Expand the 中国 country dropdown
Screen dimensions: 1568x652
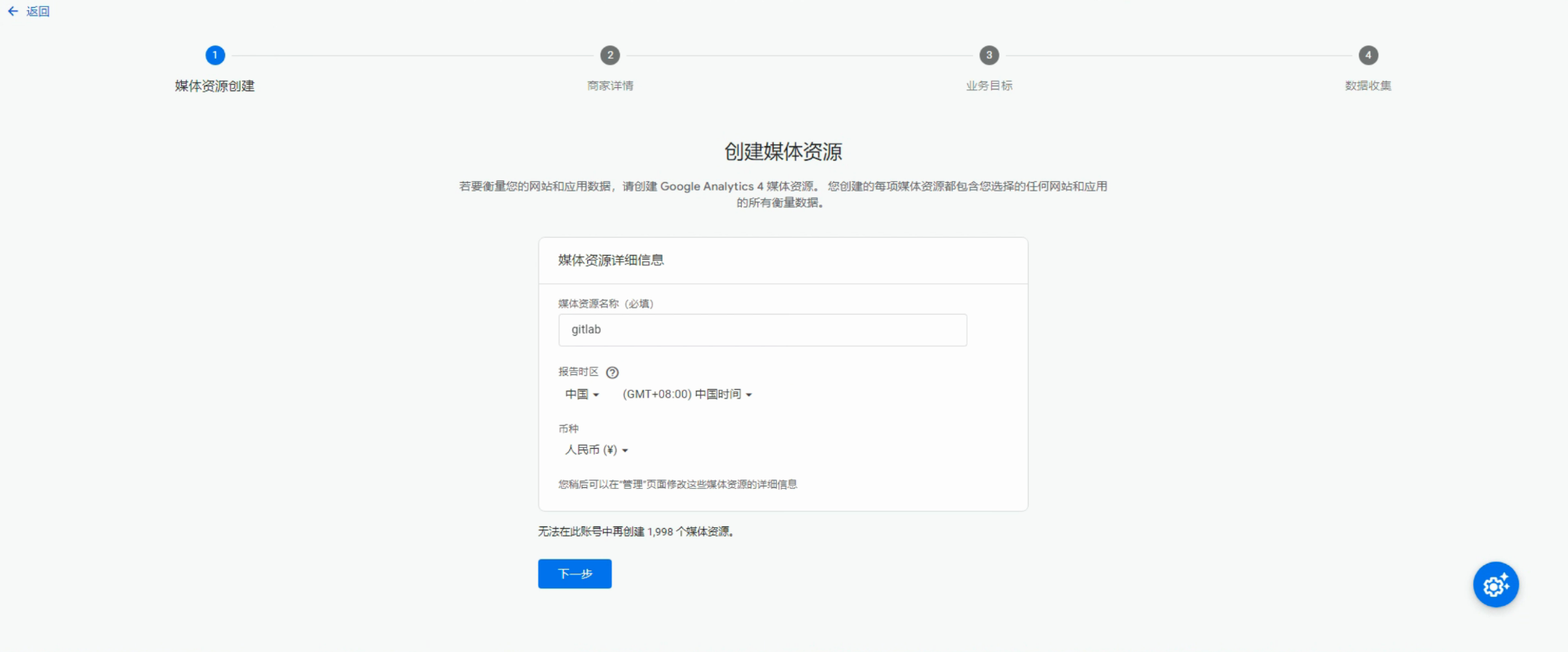click(x=582, y=394)
